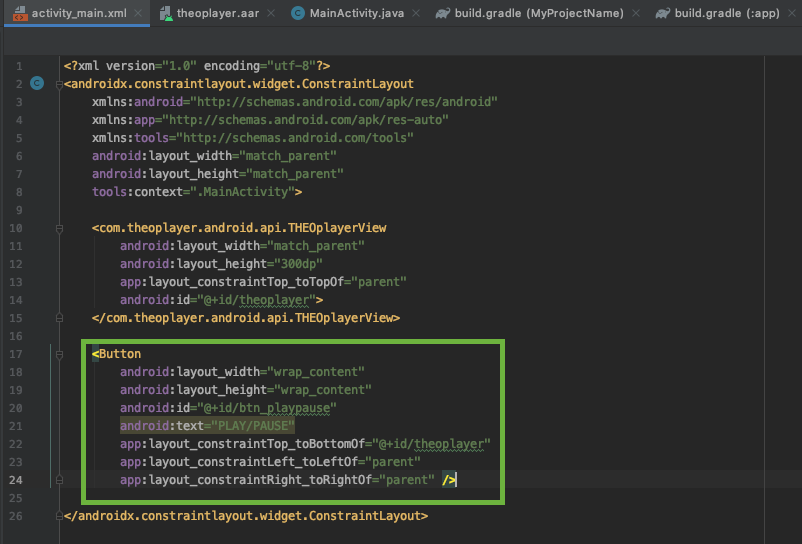Close the activity_main.xml tab
The height and width of the screenshot is (544, 802).
coord(138,14)
